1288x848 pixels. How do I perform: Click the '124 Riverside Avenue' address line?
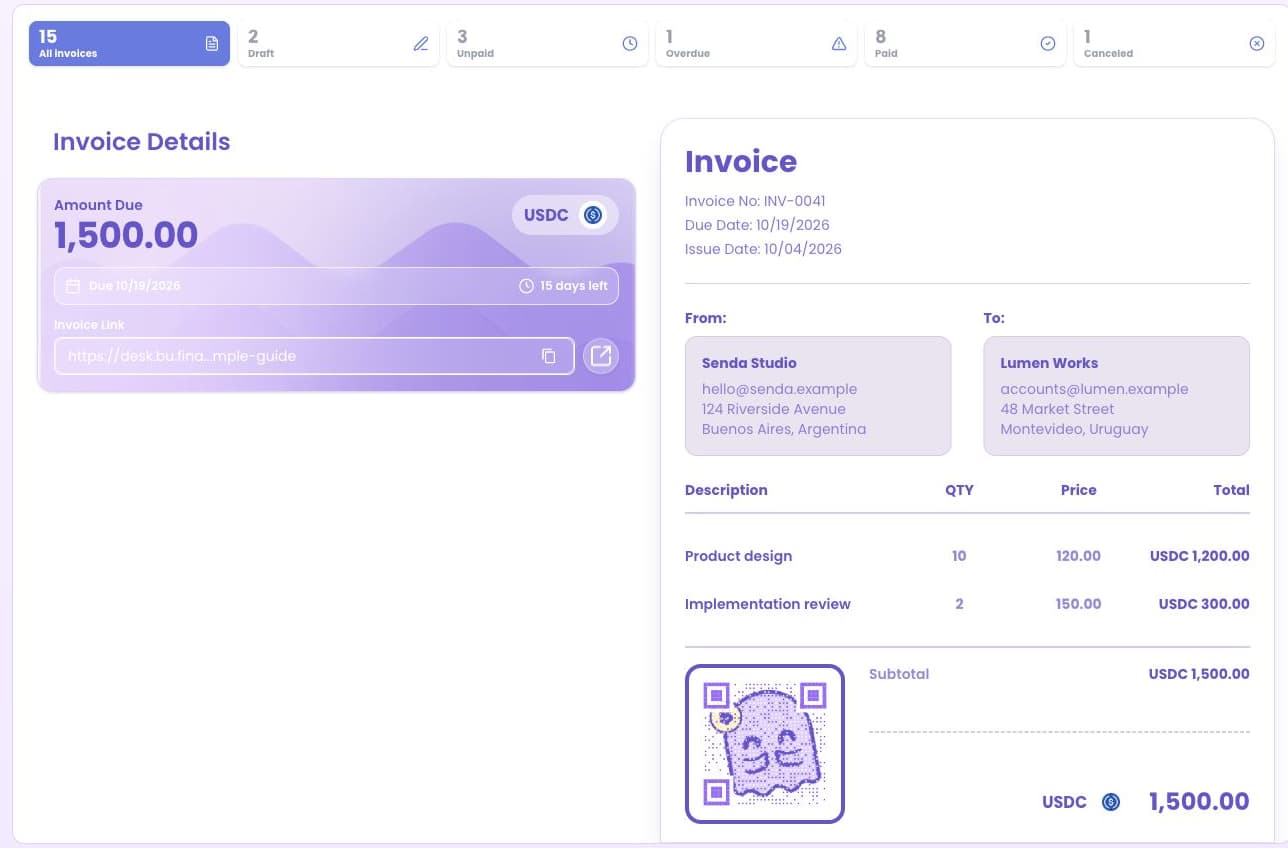pyautogui.click(x=774, y=409)
